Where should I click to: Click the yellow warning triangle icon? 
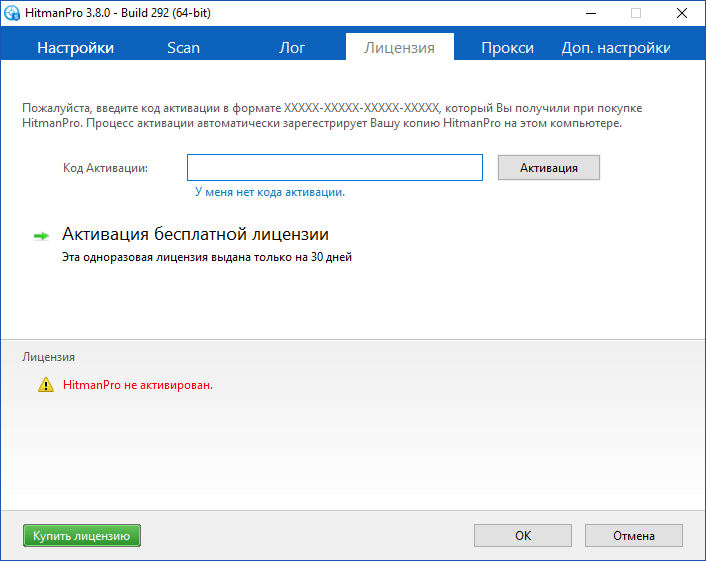45,385
